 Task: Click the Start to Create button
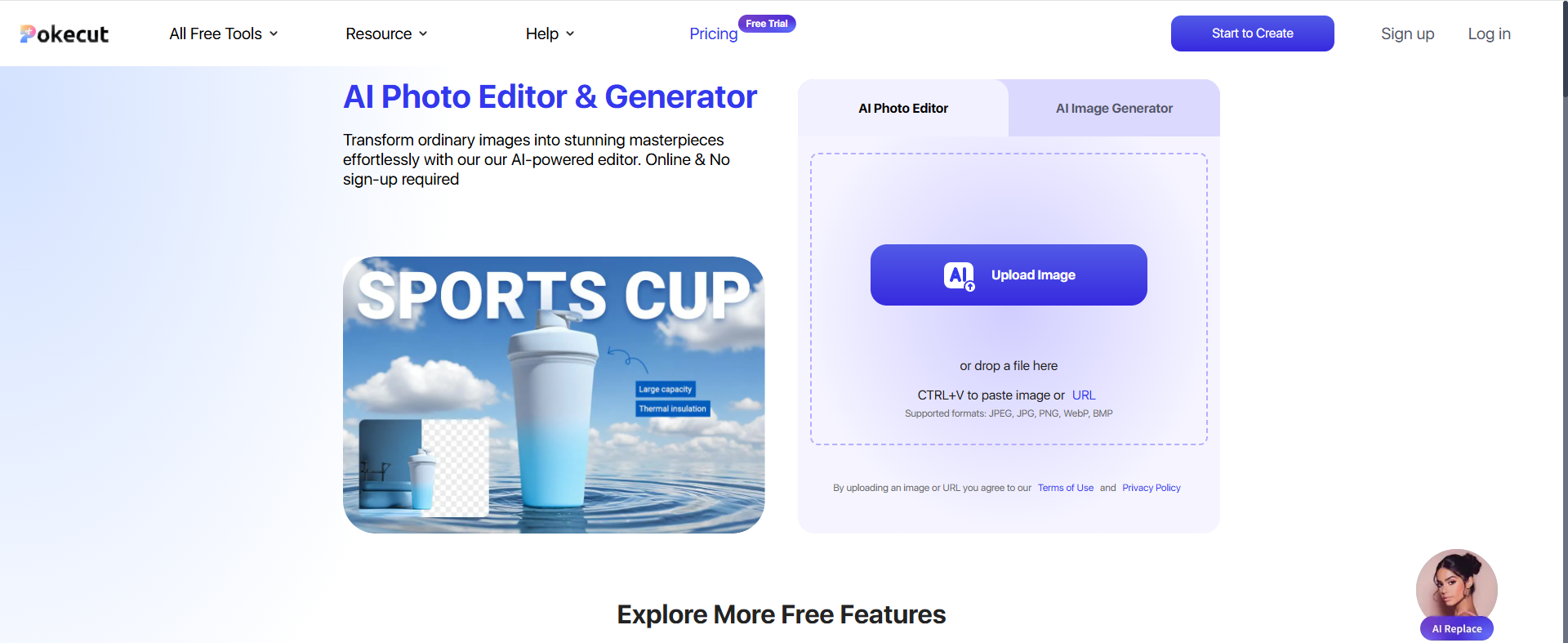click(1253, 33)
